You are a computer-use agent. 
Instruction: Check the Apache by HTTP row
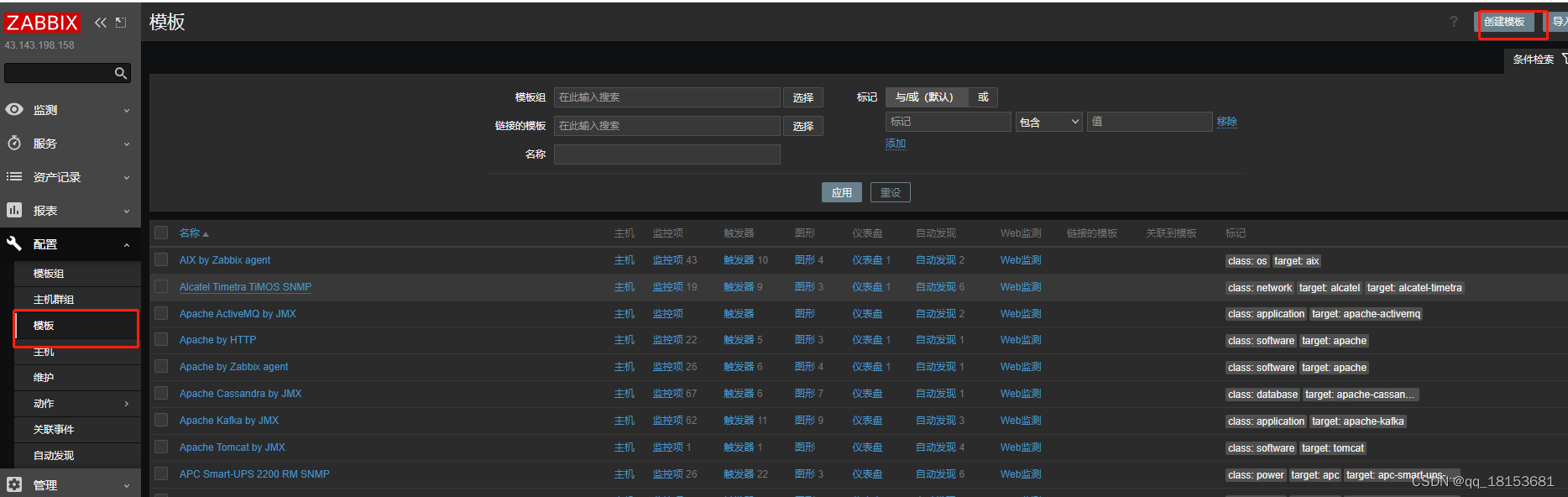click(x=161, y=339)
